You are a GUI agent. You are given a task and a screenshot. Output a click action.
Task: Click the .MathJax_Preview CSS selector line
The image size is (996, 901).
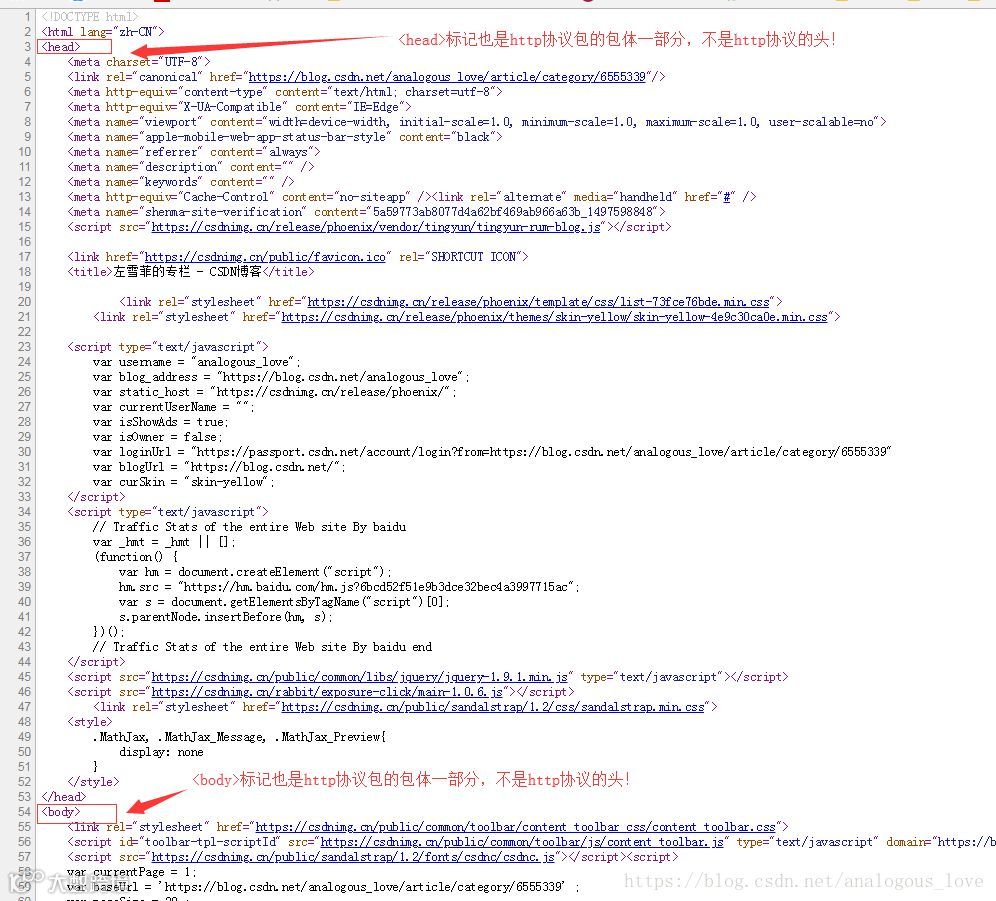[x=239, y=737]
